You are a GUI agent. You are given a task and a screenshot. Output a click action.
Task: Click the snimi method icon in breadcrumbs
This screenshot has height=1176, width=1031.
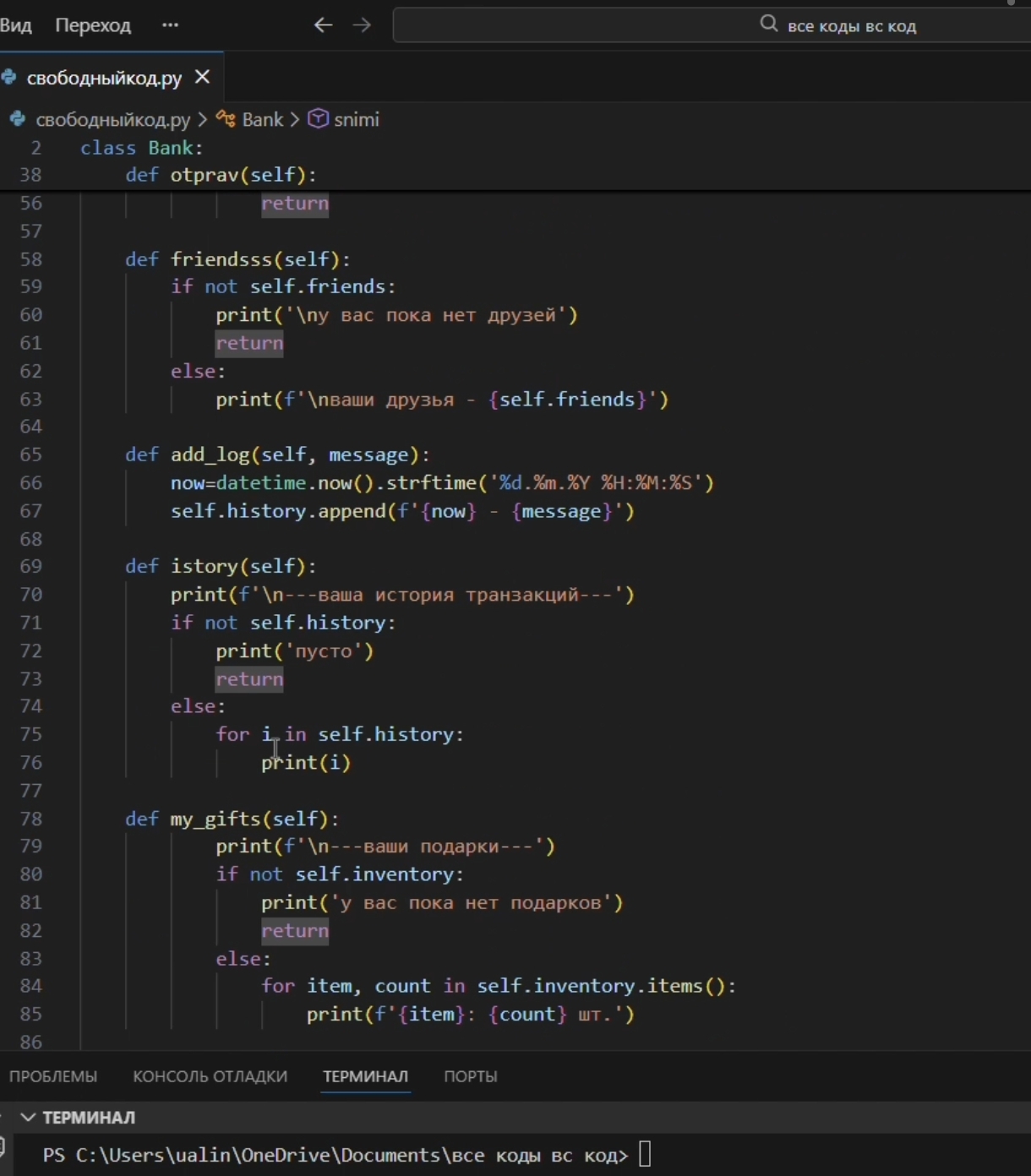pyautogui.click(x=318, y=120)
